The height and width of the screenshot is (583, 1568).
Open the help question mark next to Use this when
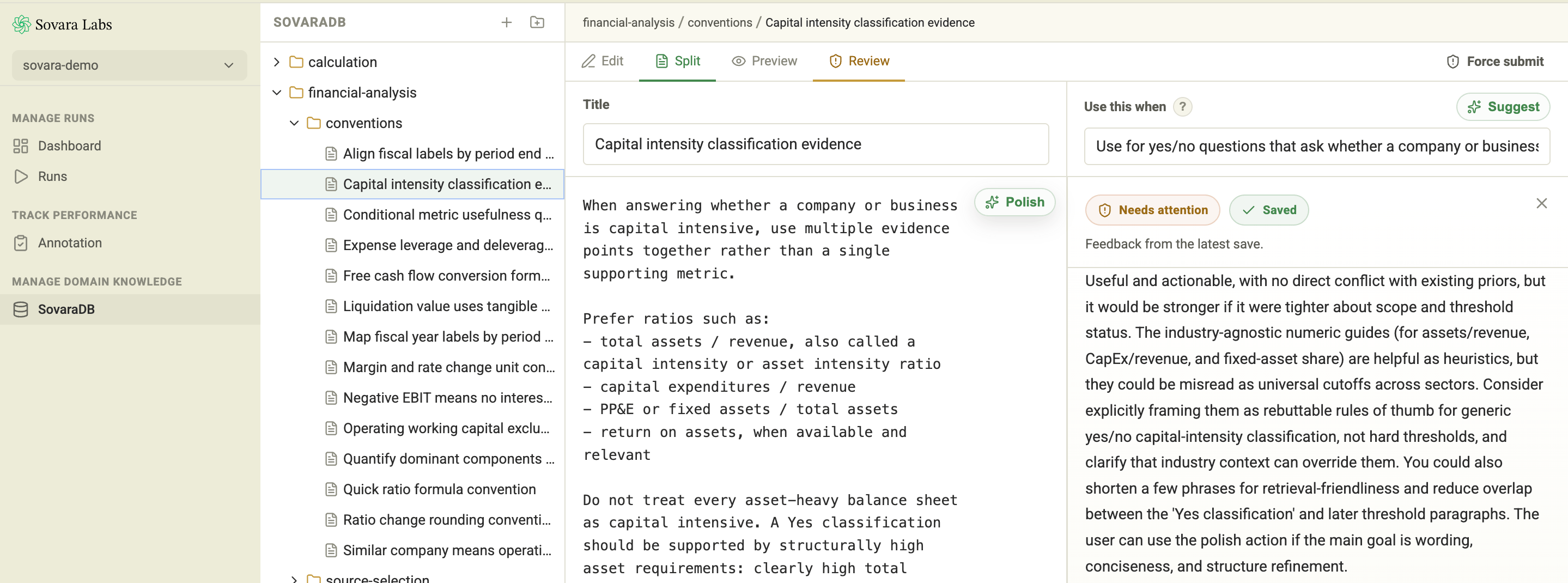pos(1182,106)
